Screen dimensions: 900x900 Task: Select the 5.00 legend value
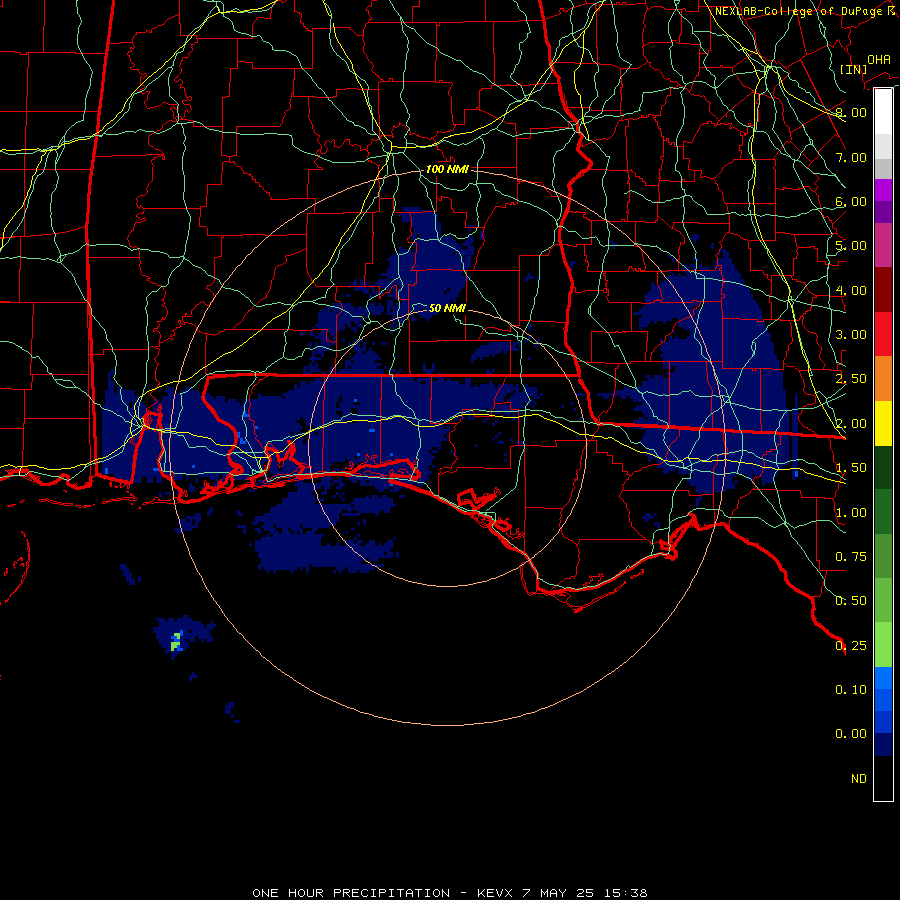pos(851,246)
